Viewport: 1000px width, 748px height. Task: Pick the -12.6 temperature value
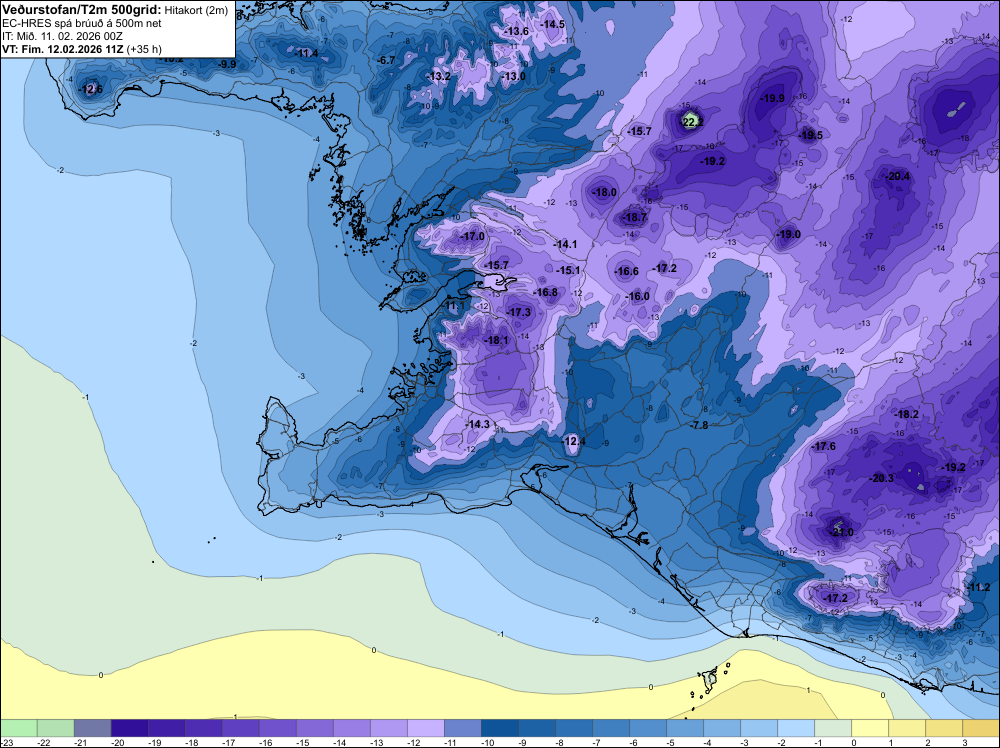(90, 89)
